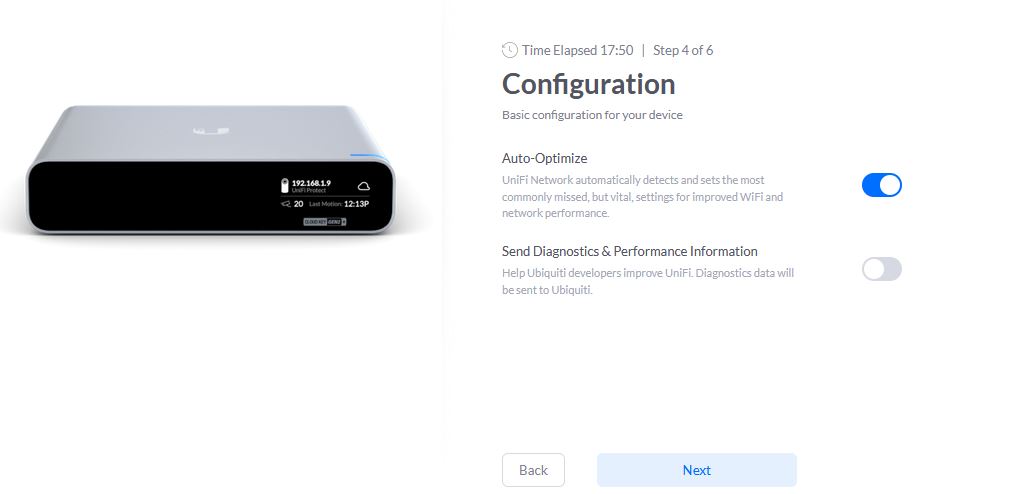This screenshot has height=494, width=1028.
Task: Click the white device icon left of 192.168.1.9
Action: coord(285,186)
